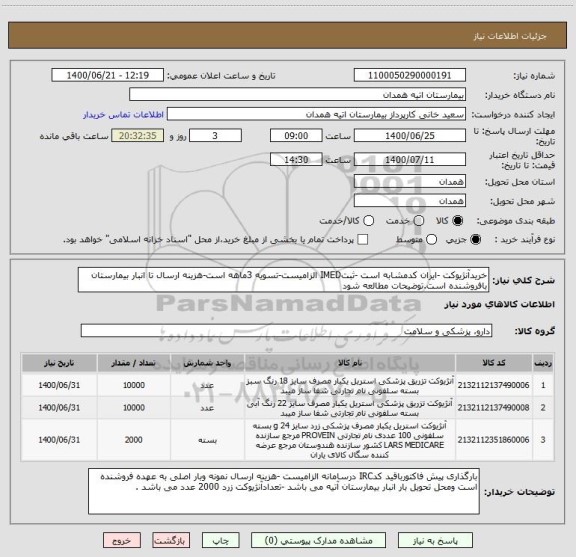Viewport: 576px width, 557px height.
Task: Click the need date 1400/06/31 in row 3
Action: point(59,439)
